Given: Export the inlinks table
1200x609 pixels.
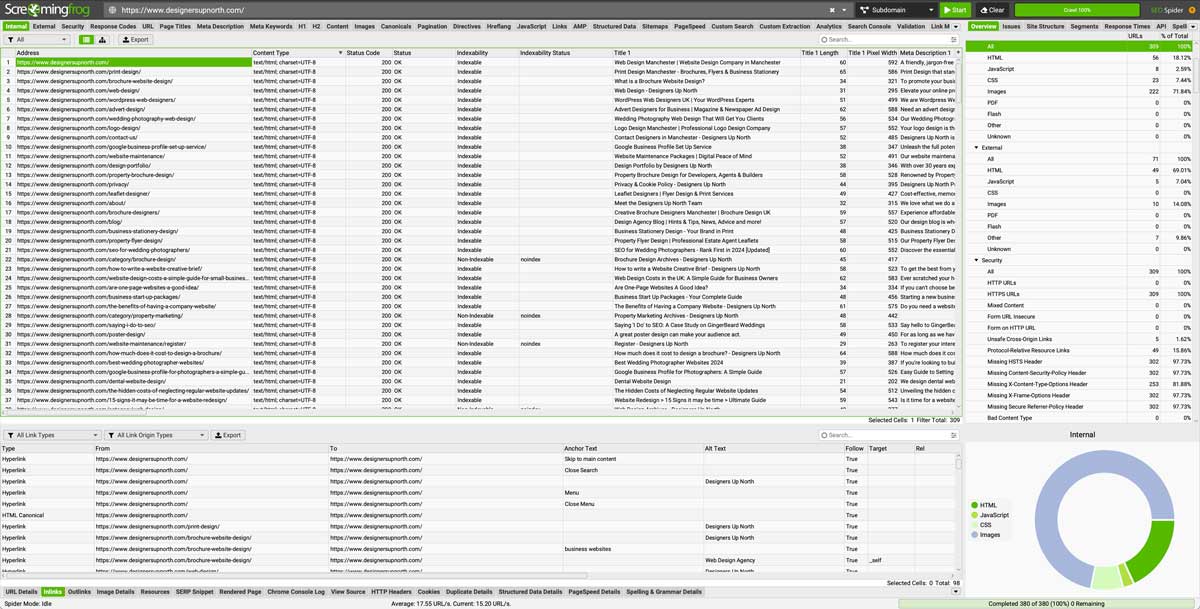Looking at the screenshot, I should tap(228, 435).
